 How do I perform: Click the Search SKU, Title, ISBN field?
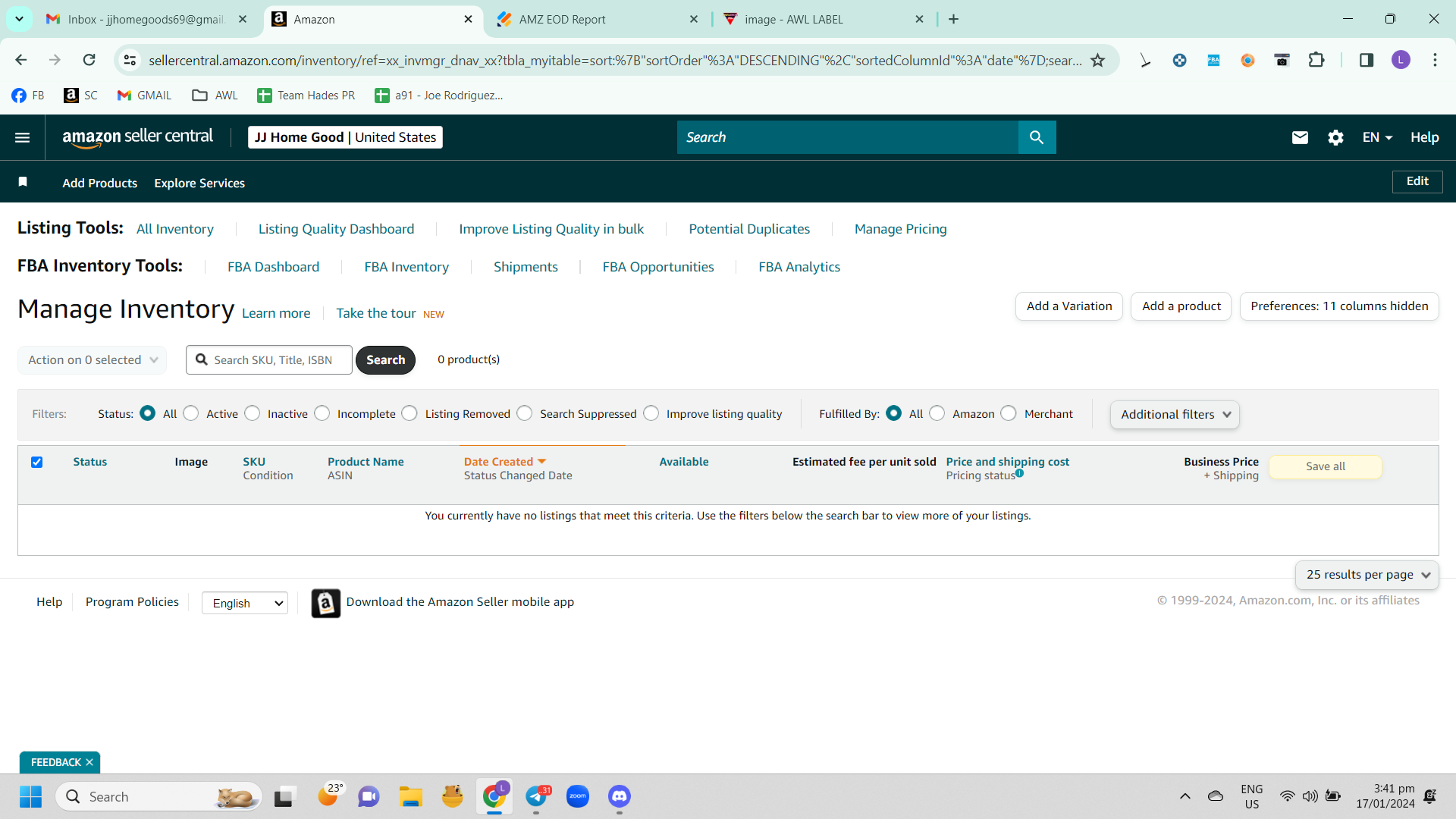[x=269, y=360]
